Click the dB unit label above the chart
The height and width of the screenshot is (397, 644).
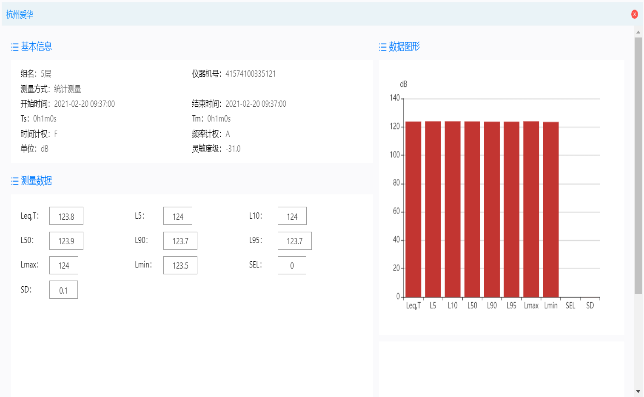click(403, 84)
